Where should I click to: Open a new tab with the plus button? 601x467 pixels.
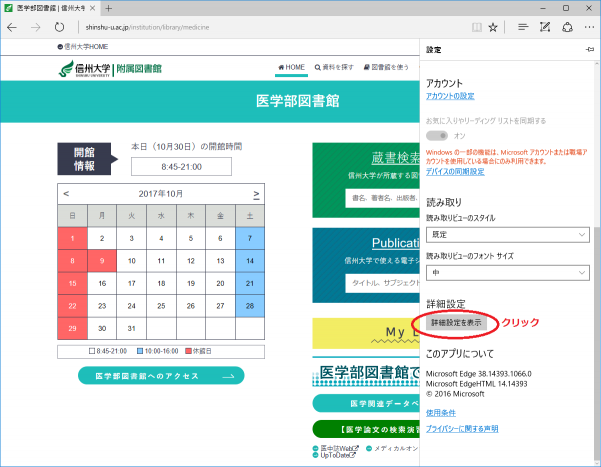point(109,8)
